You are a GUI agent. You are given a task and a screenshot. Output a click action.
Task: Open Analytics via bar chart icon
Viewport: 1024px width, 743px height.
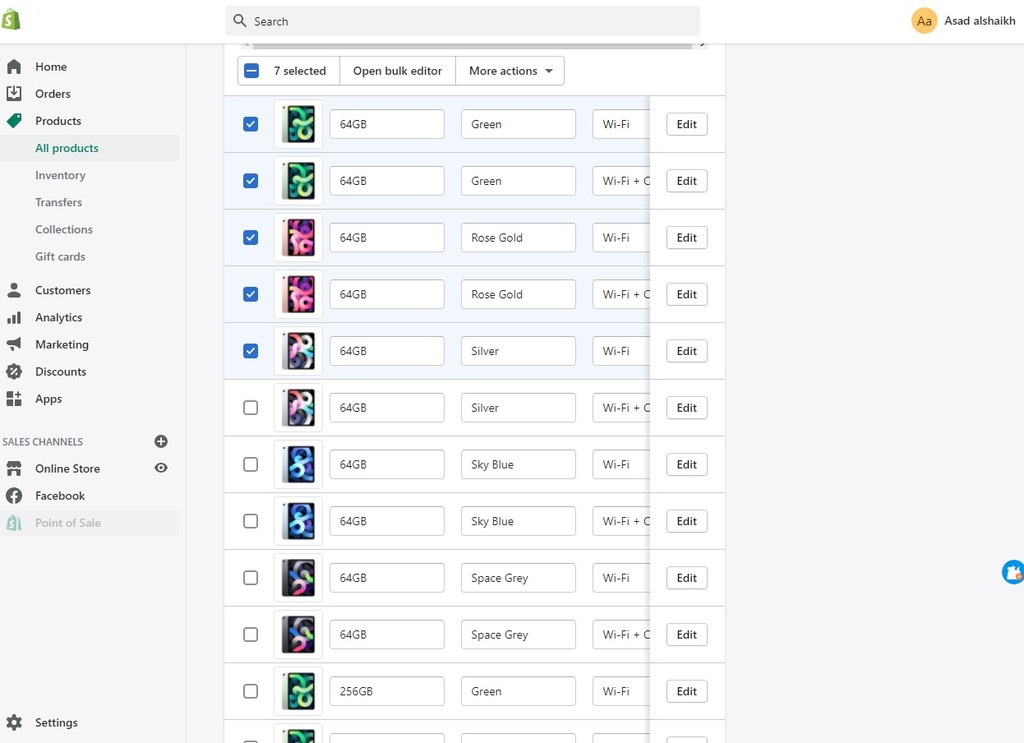tap(14, 317)
